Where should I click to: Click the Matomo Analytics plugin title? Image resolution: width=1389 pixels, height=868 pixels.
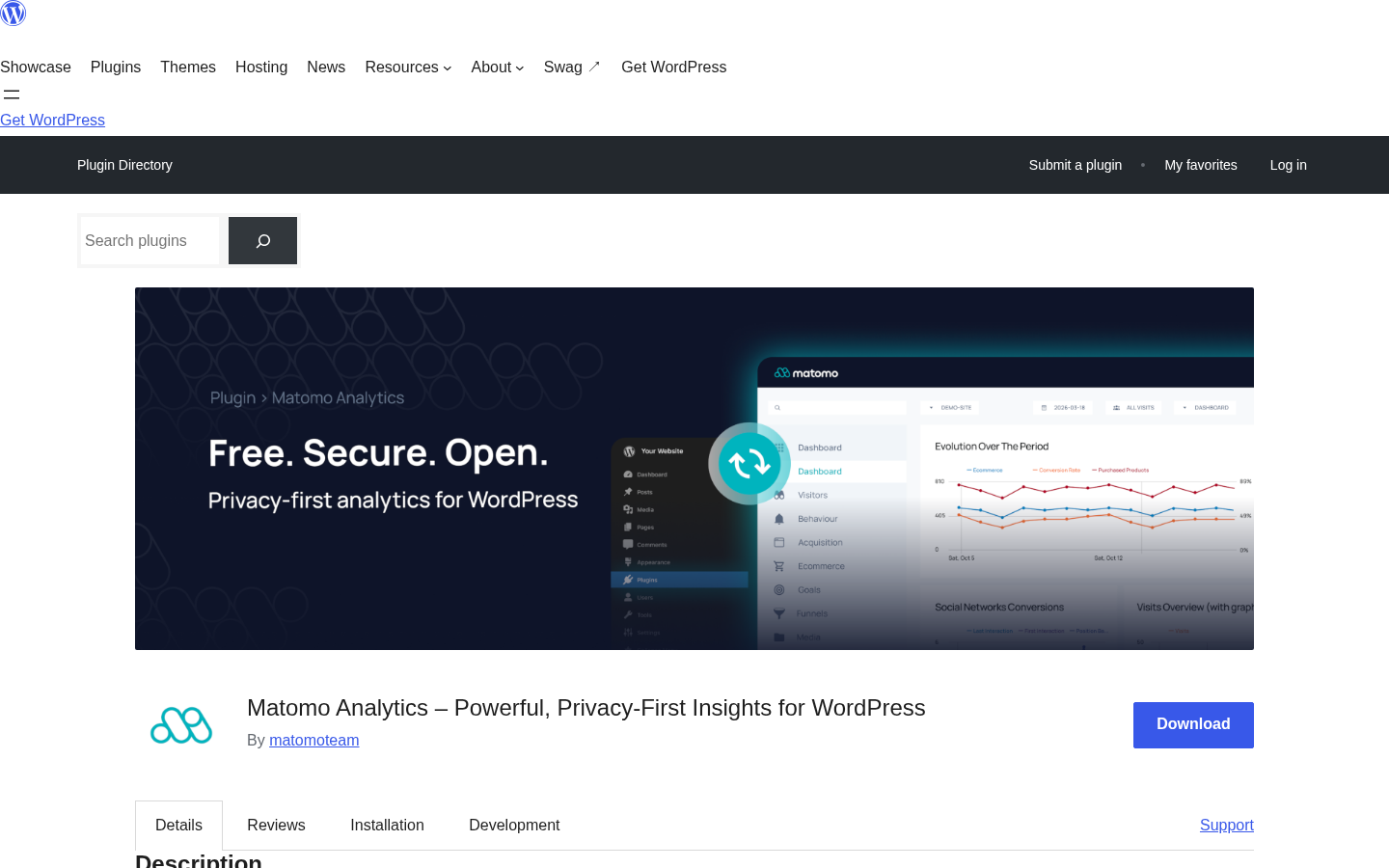coord(586,708)
